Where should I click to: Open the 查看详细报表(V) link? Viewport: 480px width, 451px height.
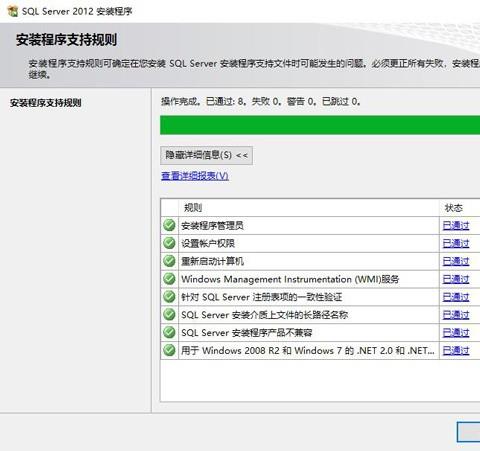pos(195,176)
